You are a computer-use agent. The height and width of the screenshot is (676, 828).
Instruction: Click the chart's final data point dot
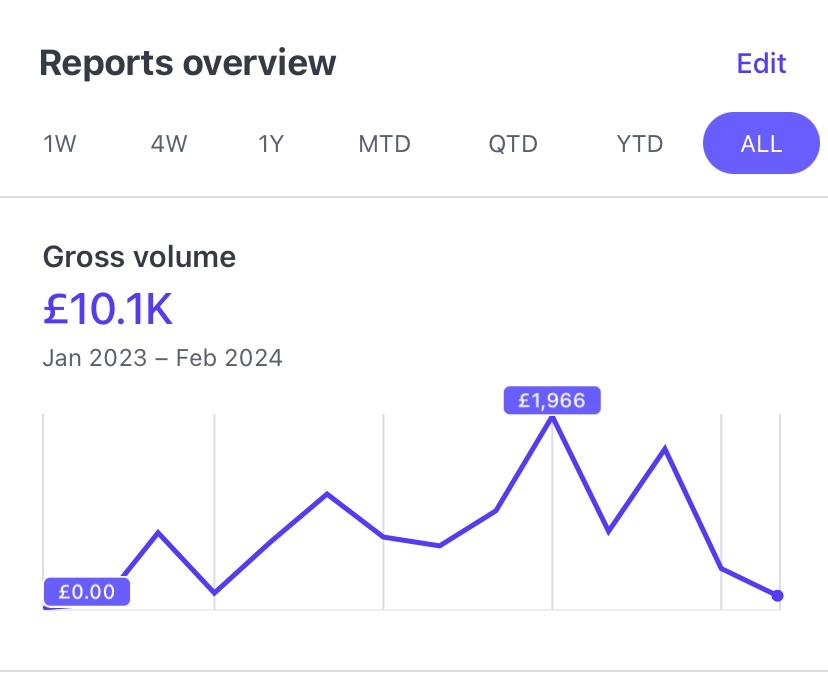pyautogui.click(x=777, y=596)
